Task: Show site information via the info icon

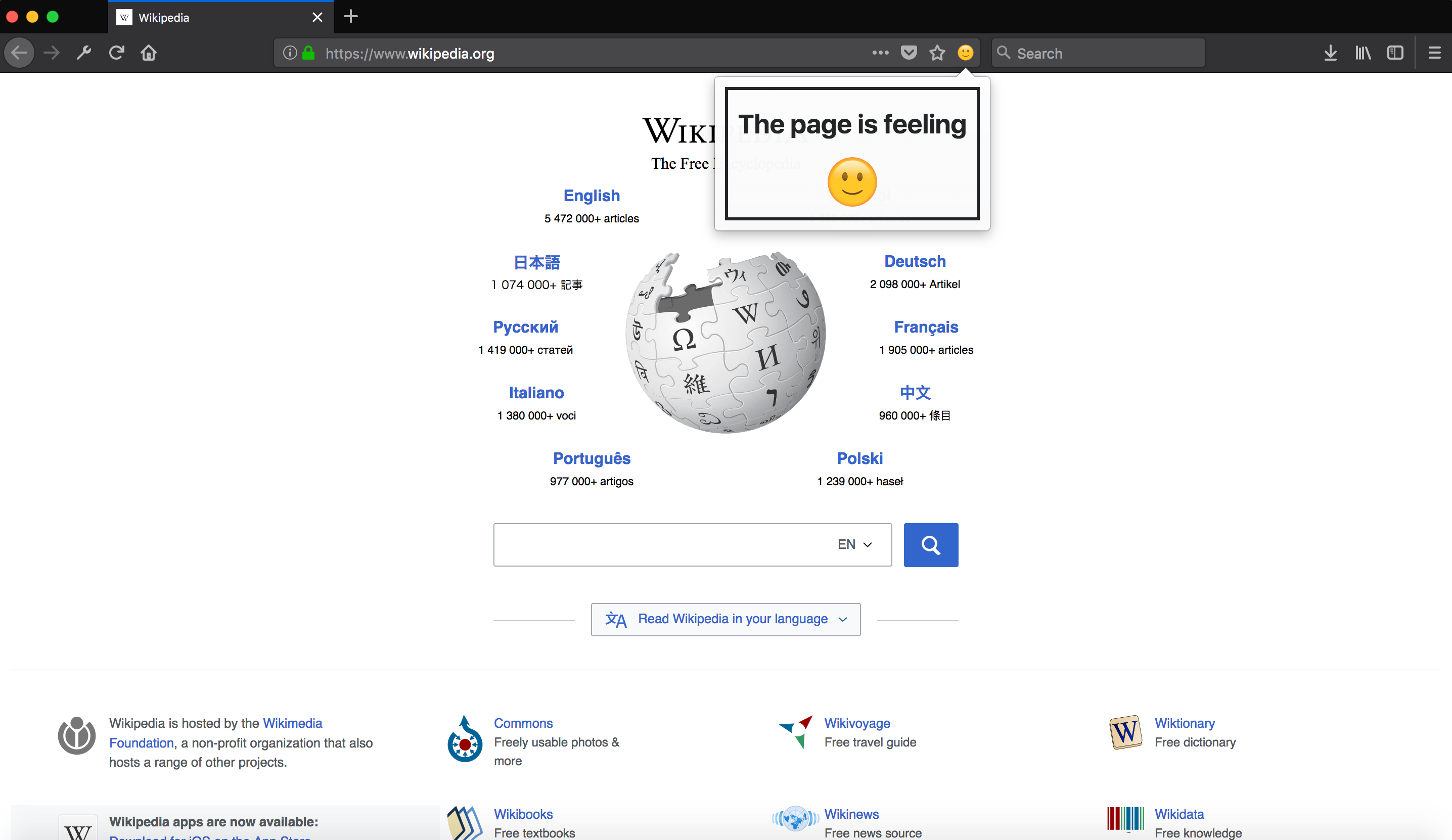Action: pyautogui.click(x=290, y=53)
